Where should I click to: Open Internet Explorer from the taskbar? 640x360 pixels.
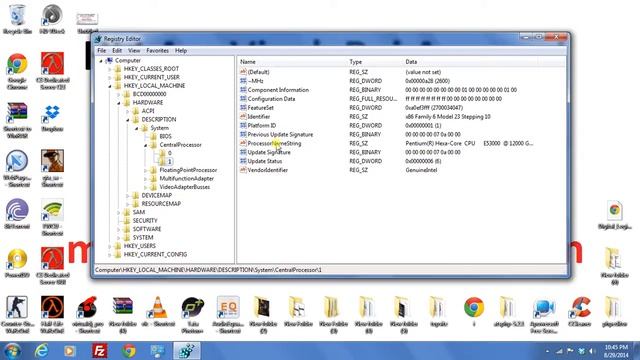42,351
